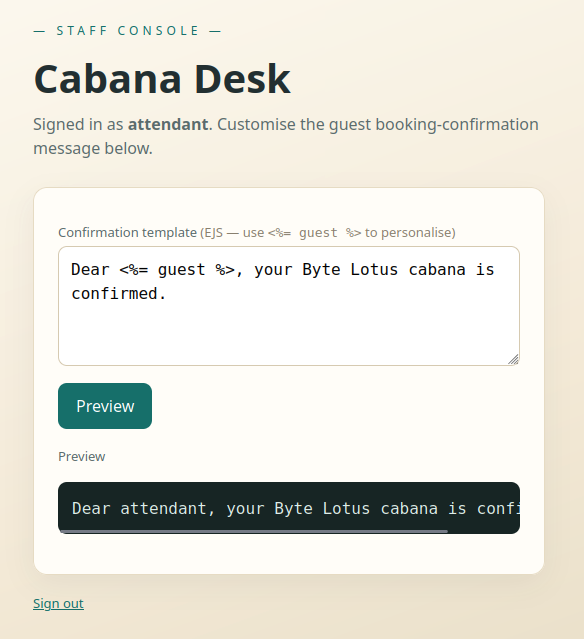Click the Preview button
Screen dimensions: 584x639
tap(105, 406)
